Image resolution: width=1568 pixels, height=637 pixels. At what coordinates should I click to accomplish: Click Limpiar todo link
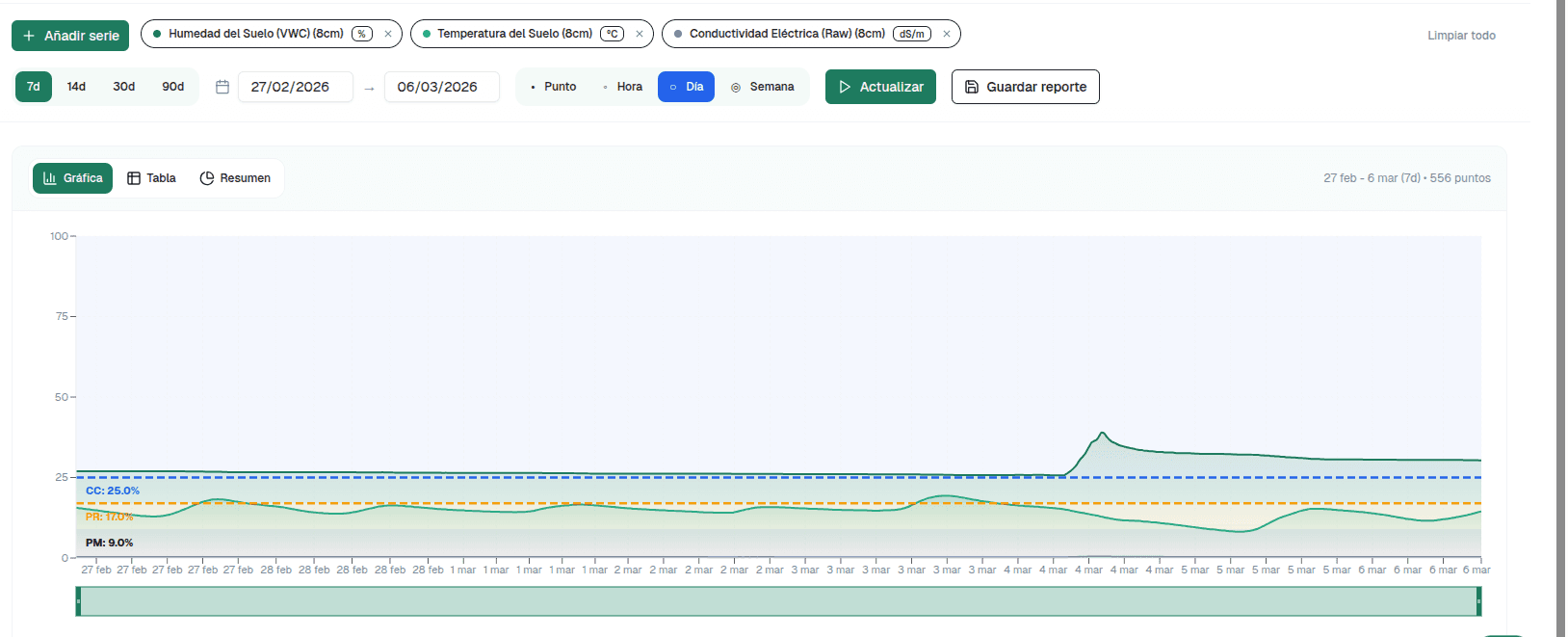[x=1461, y=36]
